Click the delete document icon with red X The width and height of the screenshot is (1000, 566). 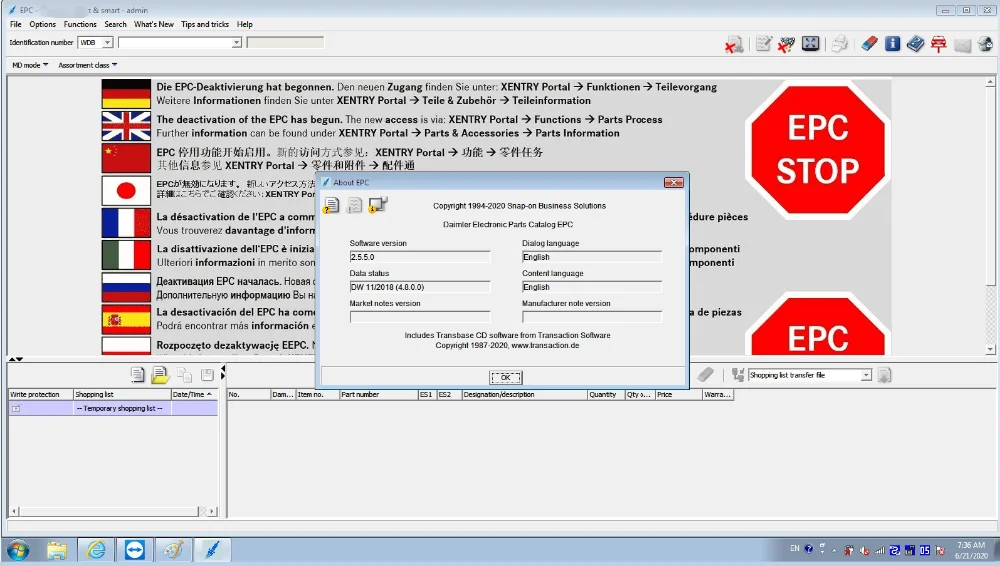coord(734,44)
